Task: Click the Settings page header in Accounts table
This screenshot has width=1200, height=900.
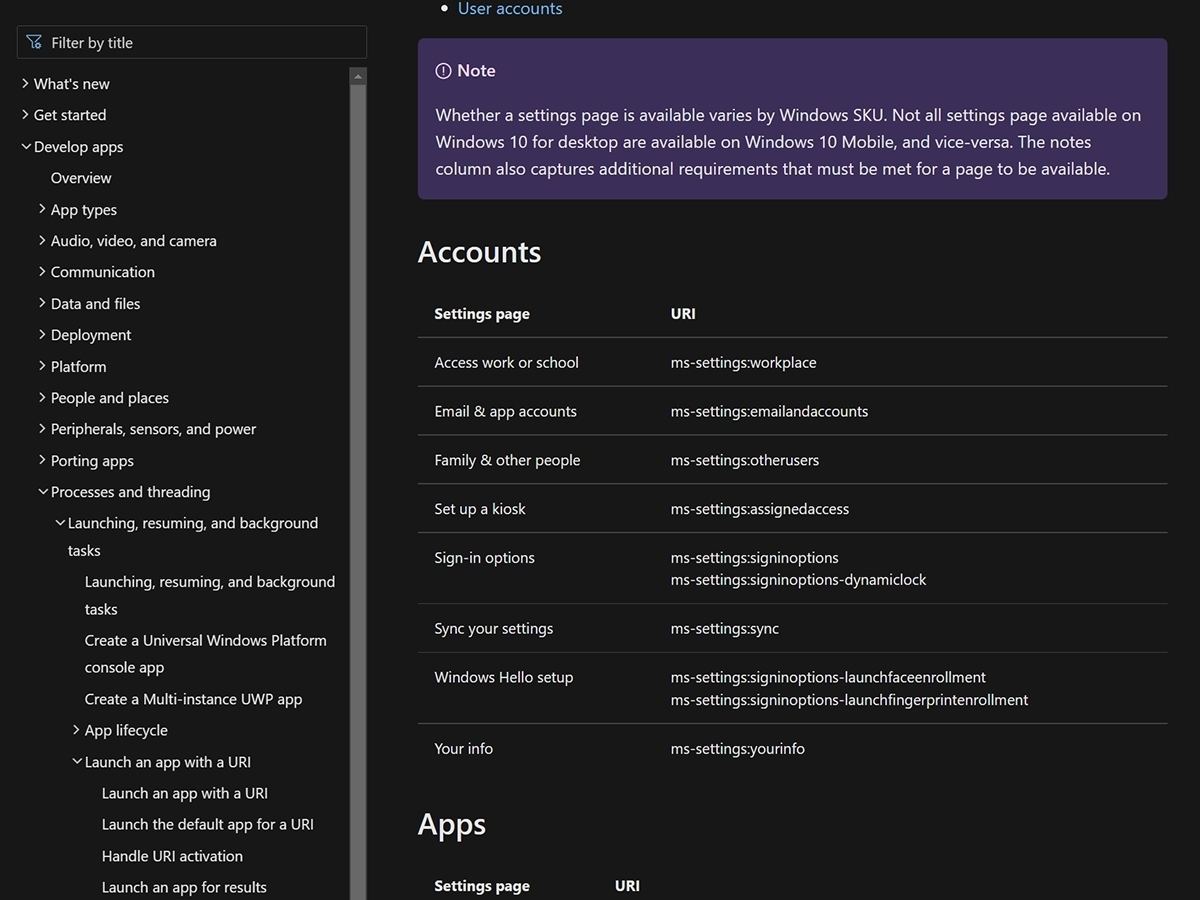Action: click(482, 314)
